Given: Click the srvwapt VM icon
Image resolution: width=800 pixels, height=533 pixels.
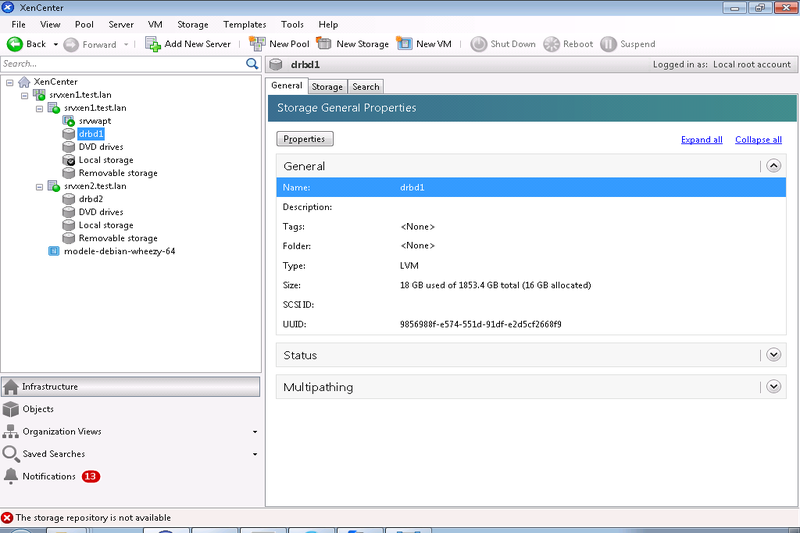Looking at the screenshot, I should click(69, 121).
